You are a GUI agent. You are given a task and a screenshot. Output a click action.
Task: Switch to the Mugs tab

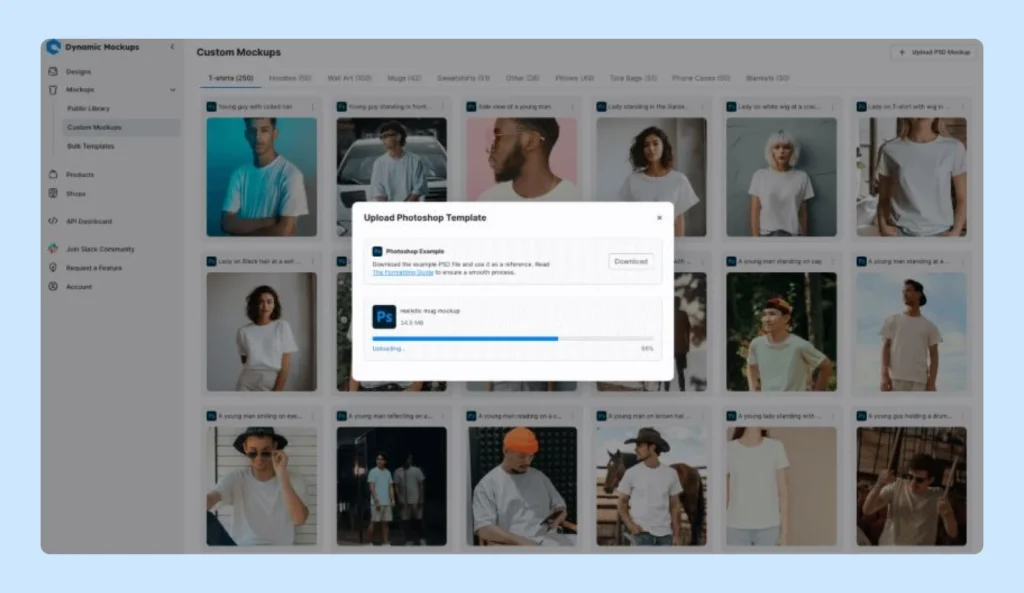(404, 78)
